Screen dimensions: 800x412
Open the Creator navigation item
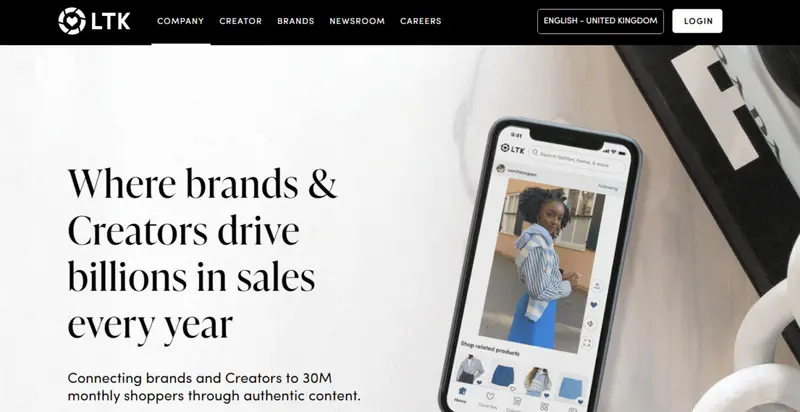240,21
